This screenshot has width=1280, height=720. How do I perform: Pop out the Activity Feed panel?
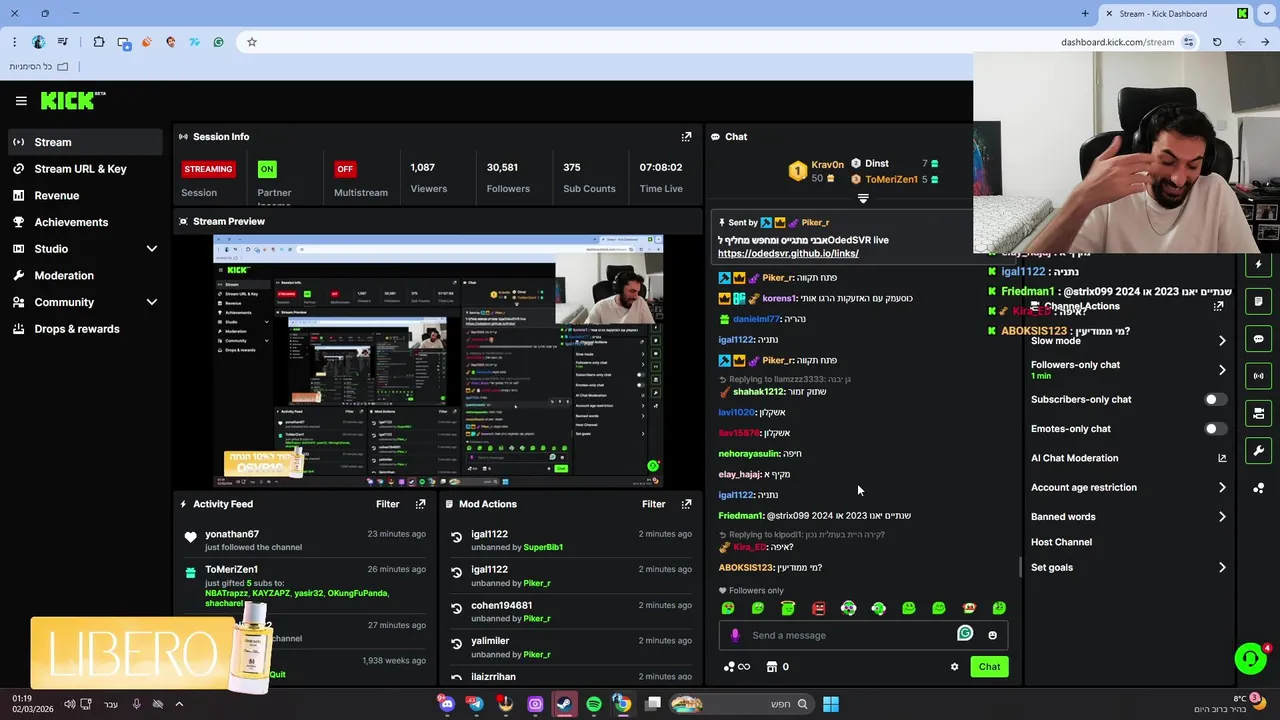(x=420, y=504)
